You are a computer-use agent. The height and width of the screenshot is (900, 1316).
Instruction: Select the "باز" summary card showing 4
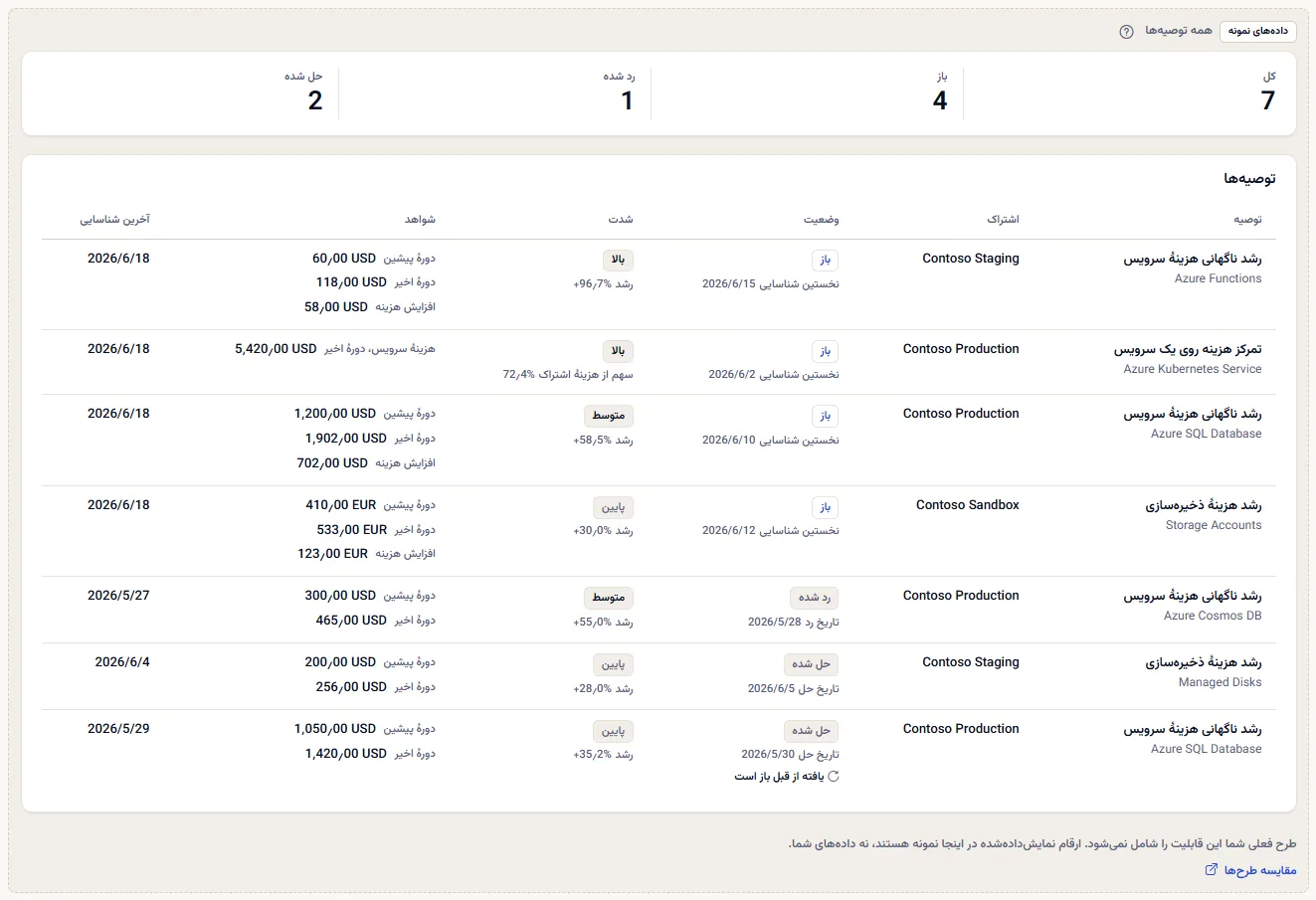click(x=807, y=93)
